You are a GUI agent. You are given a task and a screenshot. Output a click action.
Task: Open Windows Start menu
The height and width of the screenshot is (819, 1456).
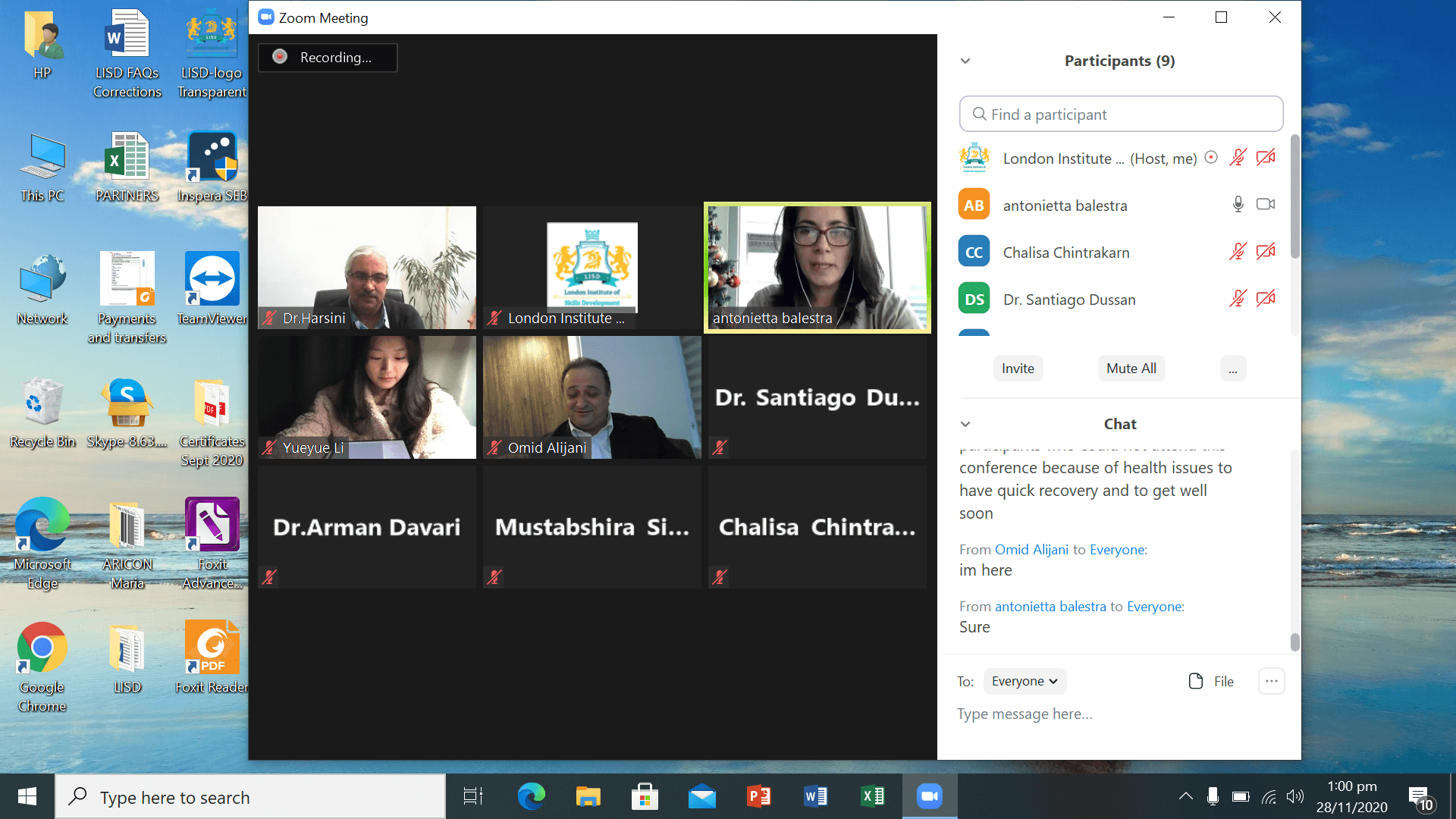click(x=27, y=796)
